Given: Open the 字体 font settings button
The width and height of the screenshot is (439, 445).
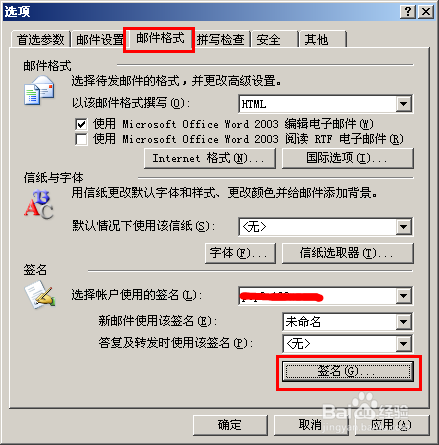Looking at the screenshot, I should (240, 253).
